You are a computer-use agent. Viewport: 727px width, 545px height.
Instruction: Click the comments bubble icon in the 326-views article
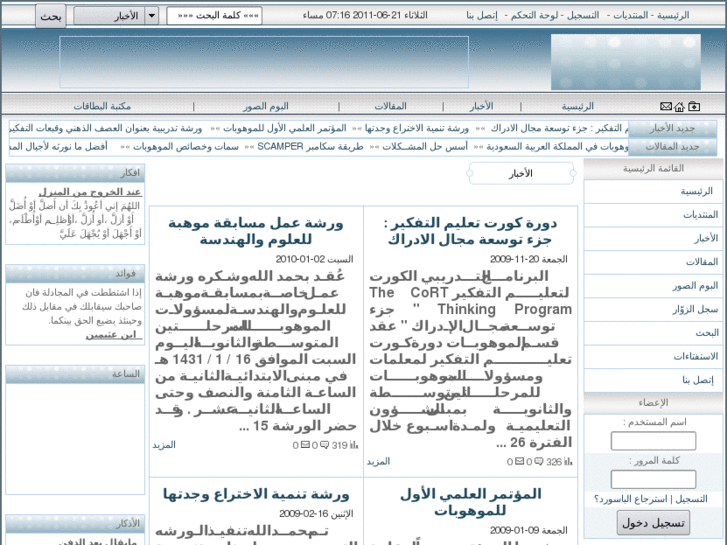click(x=538, y=462)
